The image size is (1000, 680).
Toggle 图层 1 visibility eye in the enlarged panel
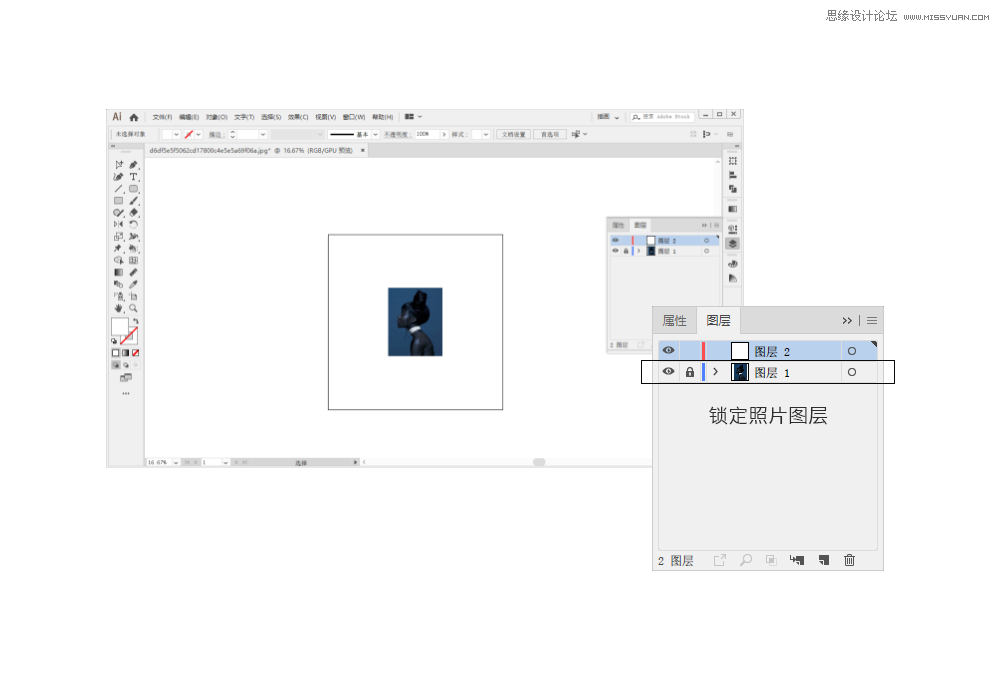tap(668, 372)
